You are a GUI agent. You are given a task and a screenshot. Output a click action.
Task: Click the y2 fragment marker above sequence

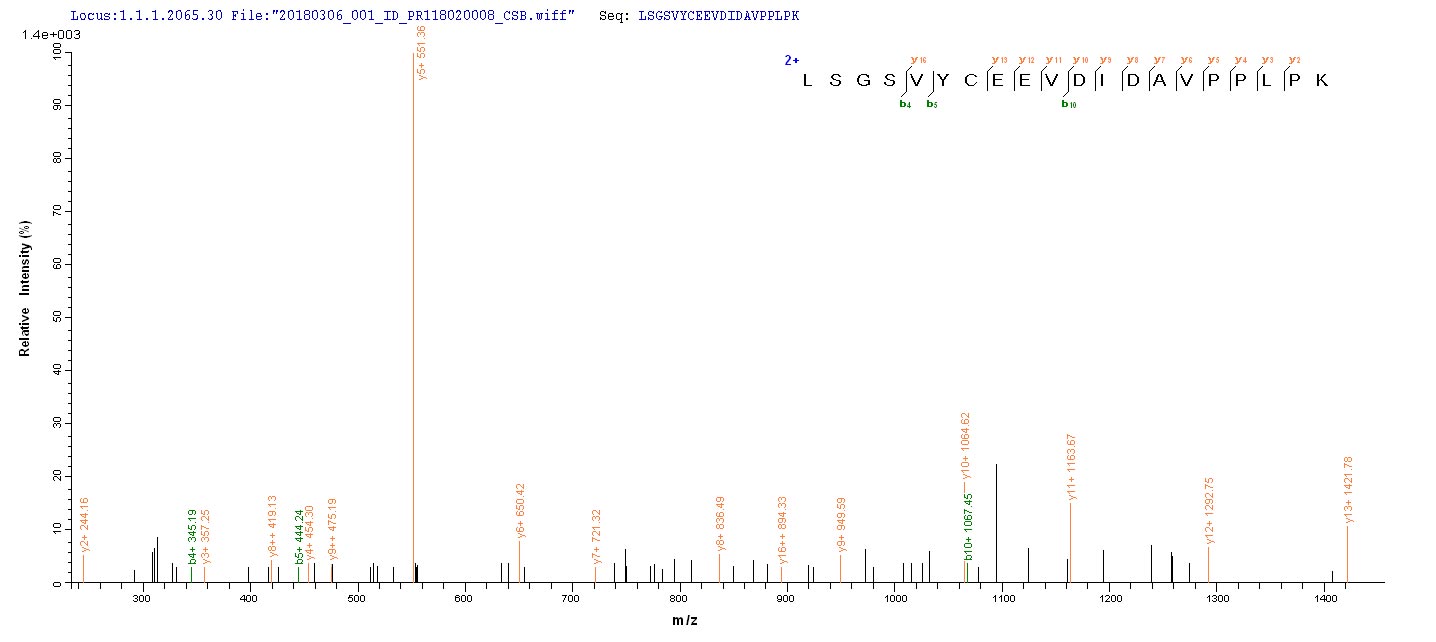(x=1294, y=61)
